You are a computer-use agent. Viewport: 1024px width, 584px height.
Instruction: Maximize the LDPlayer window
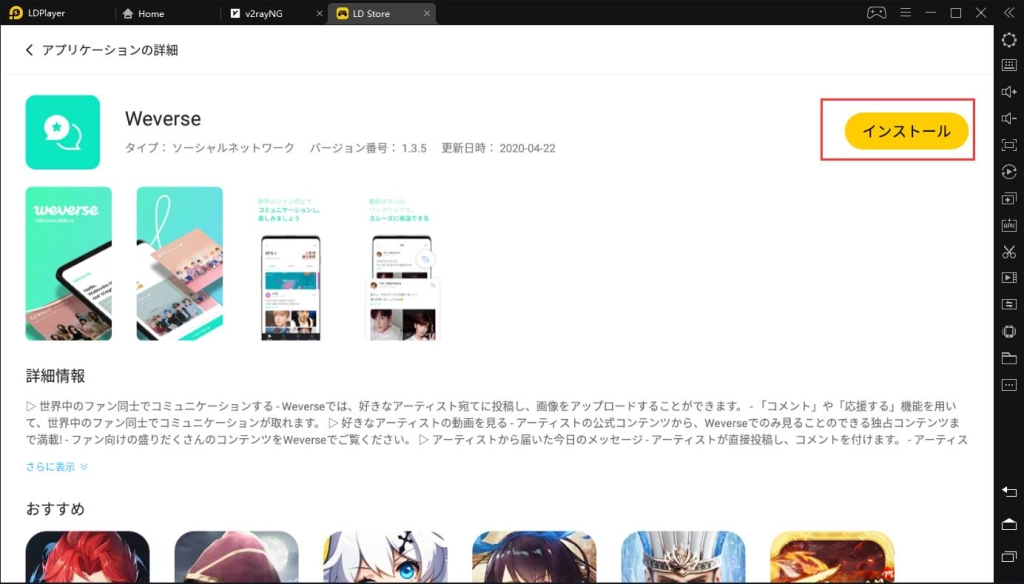(955, 12)
